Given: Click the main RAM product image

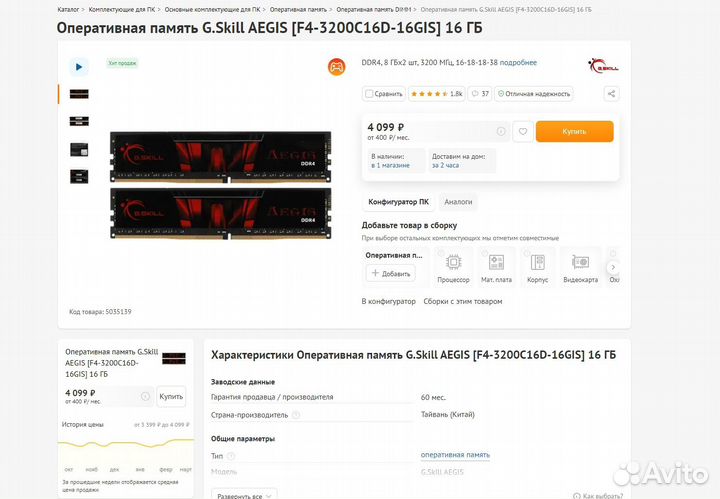Looking at the screenshot, I should (x=220, y=185).
